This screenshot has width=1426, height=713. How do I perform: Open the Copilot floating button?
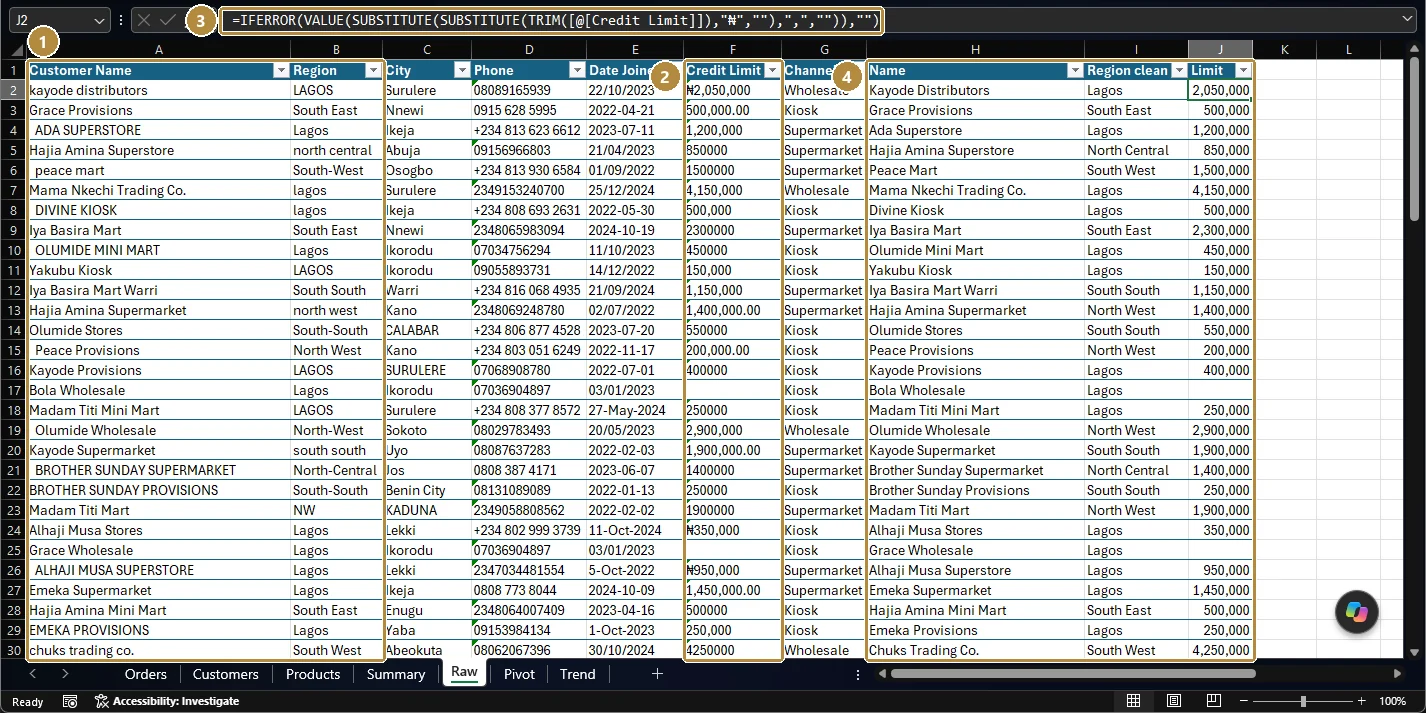[1357, 611]
